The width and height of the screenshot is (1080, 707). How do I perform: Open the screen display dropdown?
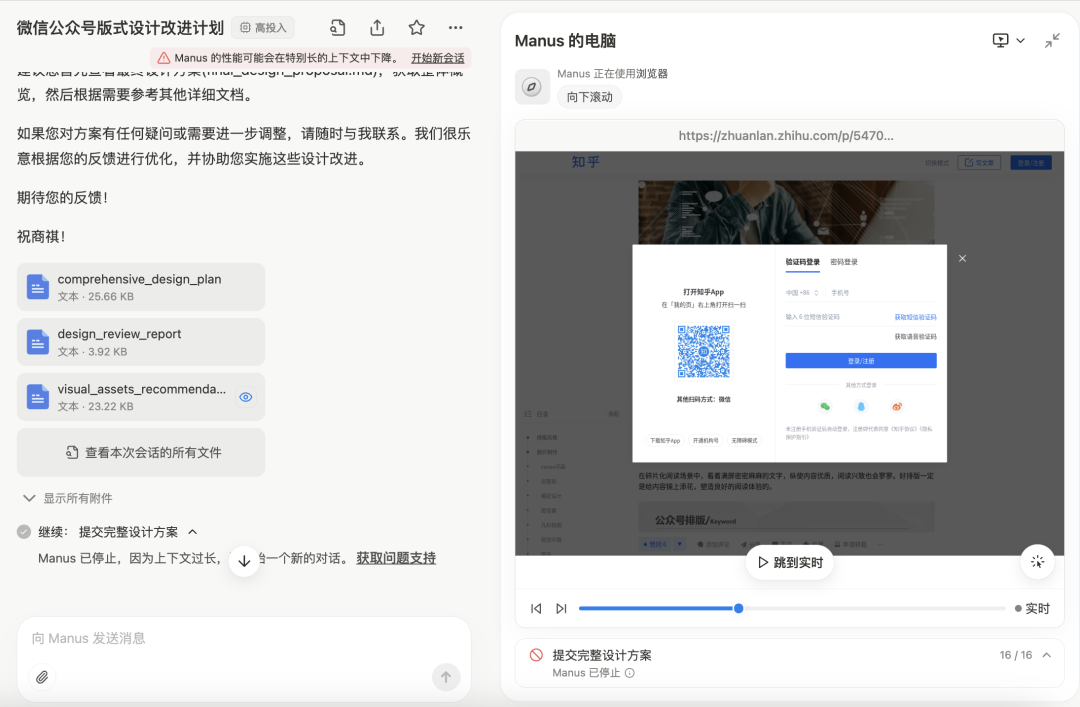pyautogui.click(x=1008, y=41)
